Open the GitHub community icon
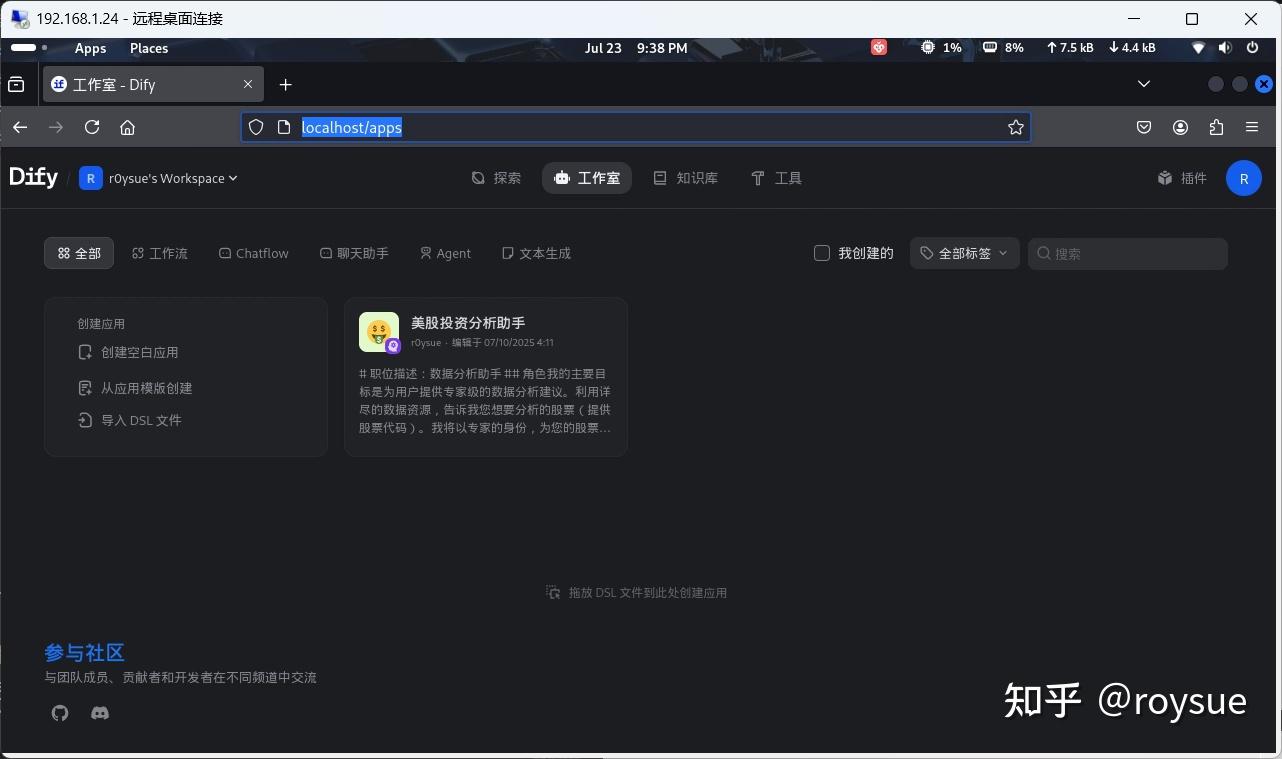 60,713
